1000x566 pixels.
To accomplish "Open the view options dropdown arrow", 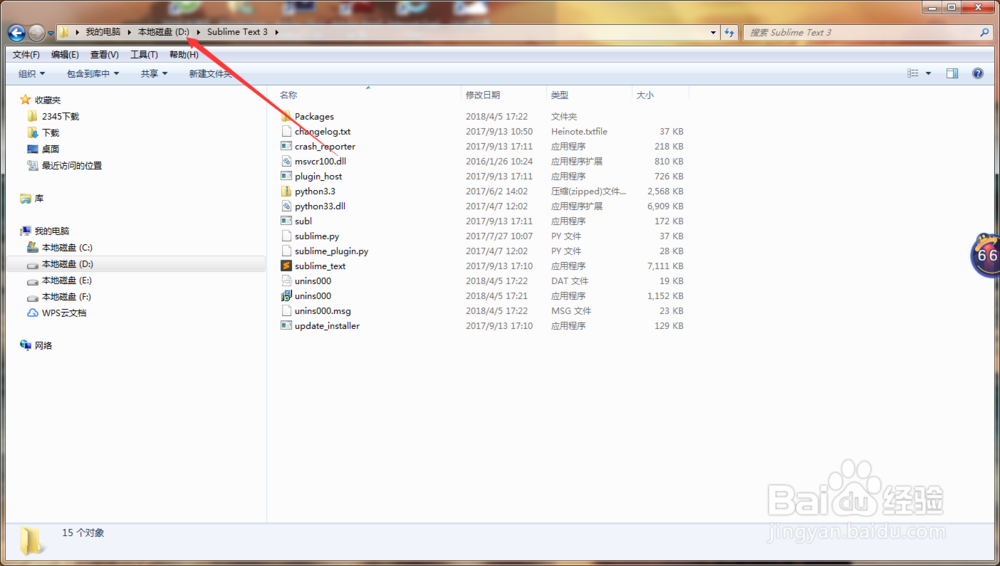I will click(928, 73).
